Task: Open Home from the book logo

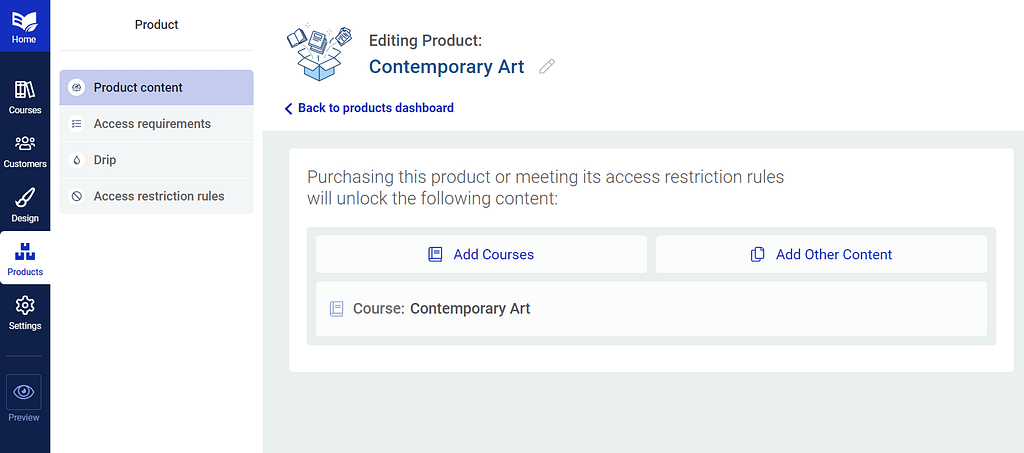Action: (25, 26)
